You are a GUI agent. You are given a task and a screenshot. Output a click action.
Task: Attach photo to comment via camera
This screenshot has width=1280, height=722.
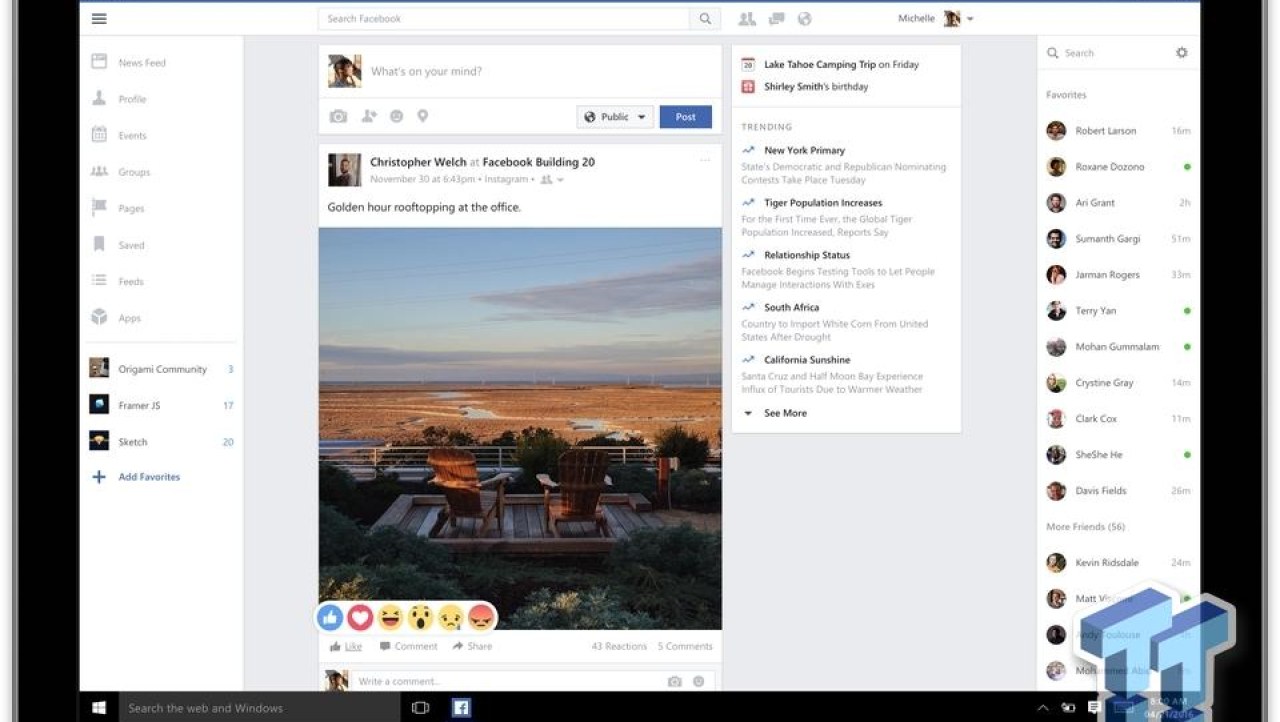pyautogui.click(x=675, y=682)
